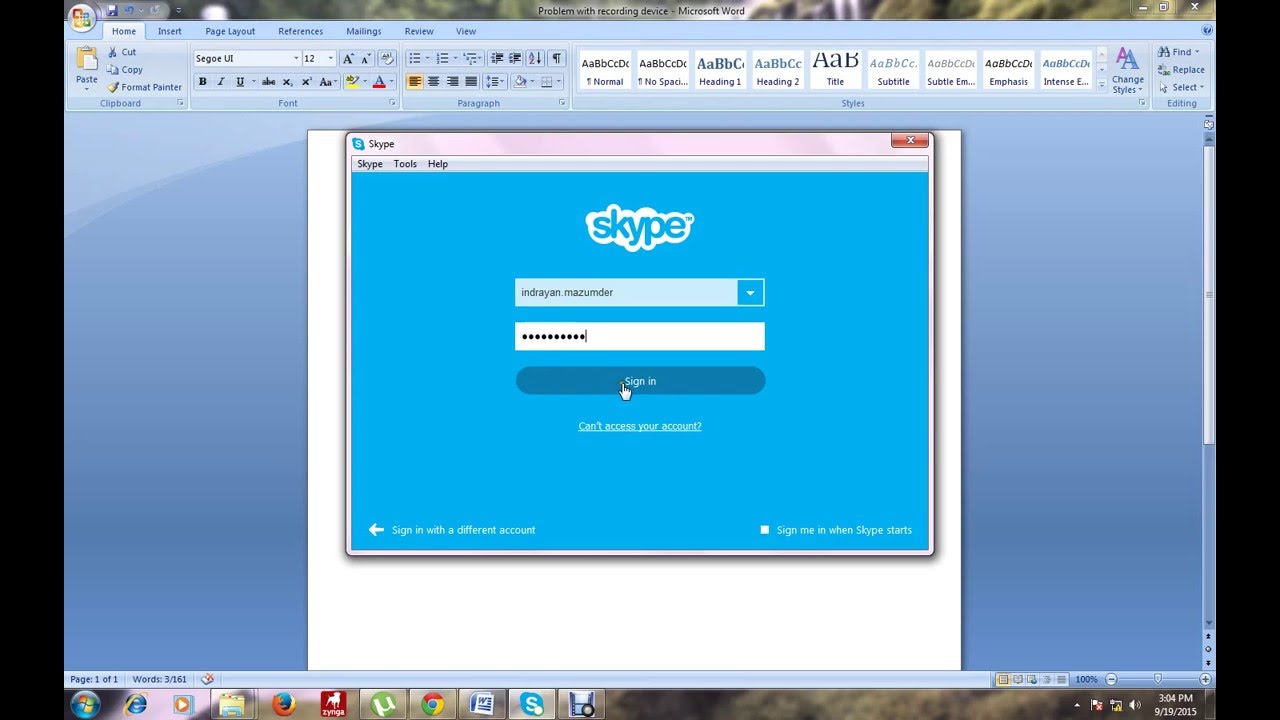The width and height of the screenshot is (1280, 720).
Task: Open the Line Spacing dropdown
Action: coord(494,82)
